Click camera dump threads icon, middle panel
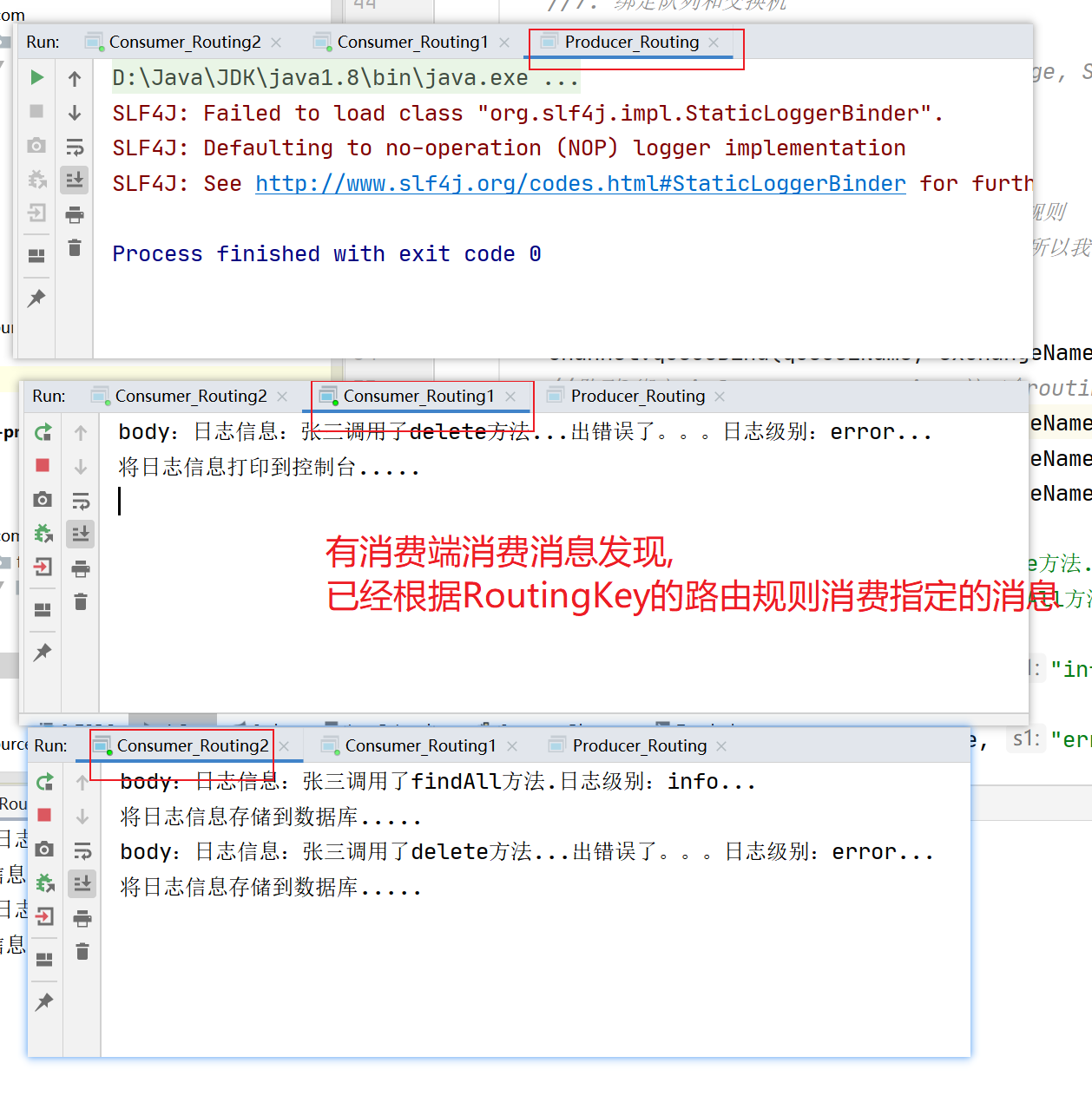The height and width of the screenshot is (1109, 1092). pos(43,499)
